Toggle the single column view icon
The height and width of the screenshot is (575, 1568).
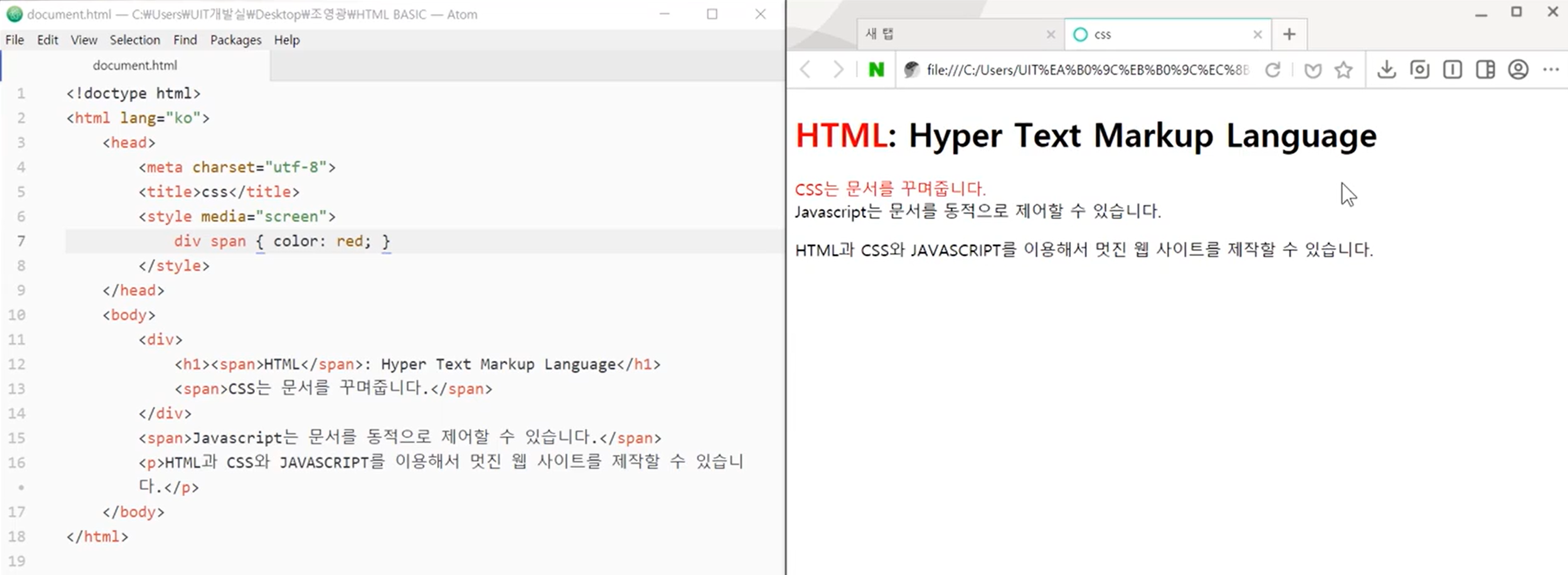pyautogui.click(x=1452, y=69)
